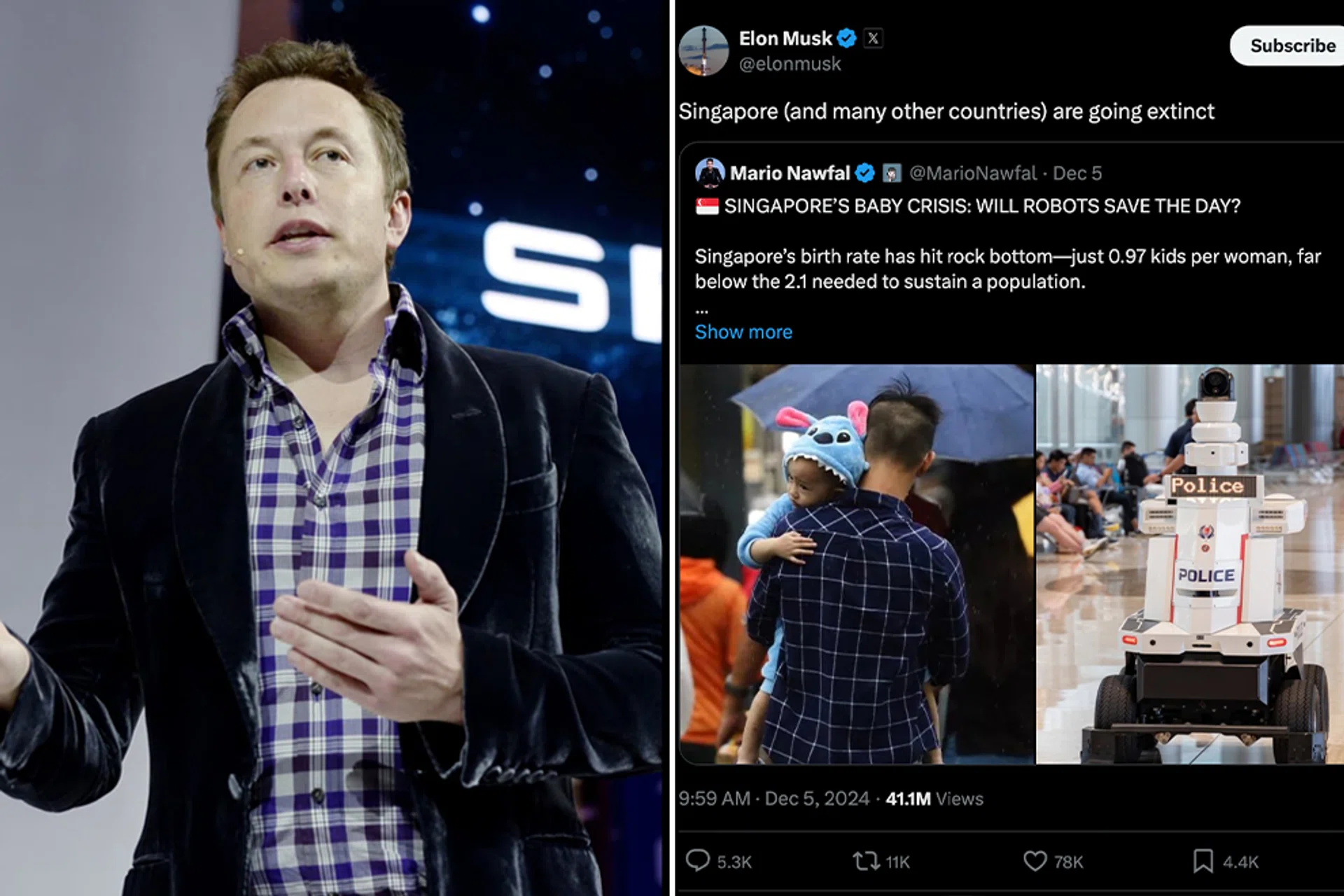1344x896 pixels.
Task: Open the baby with umbrella photo
Action: tap(857, 564)
